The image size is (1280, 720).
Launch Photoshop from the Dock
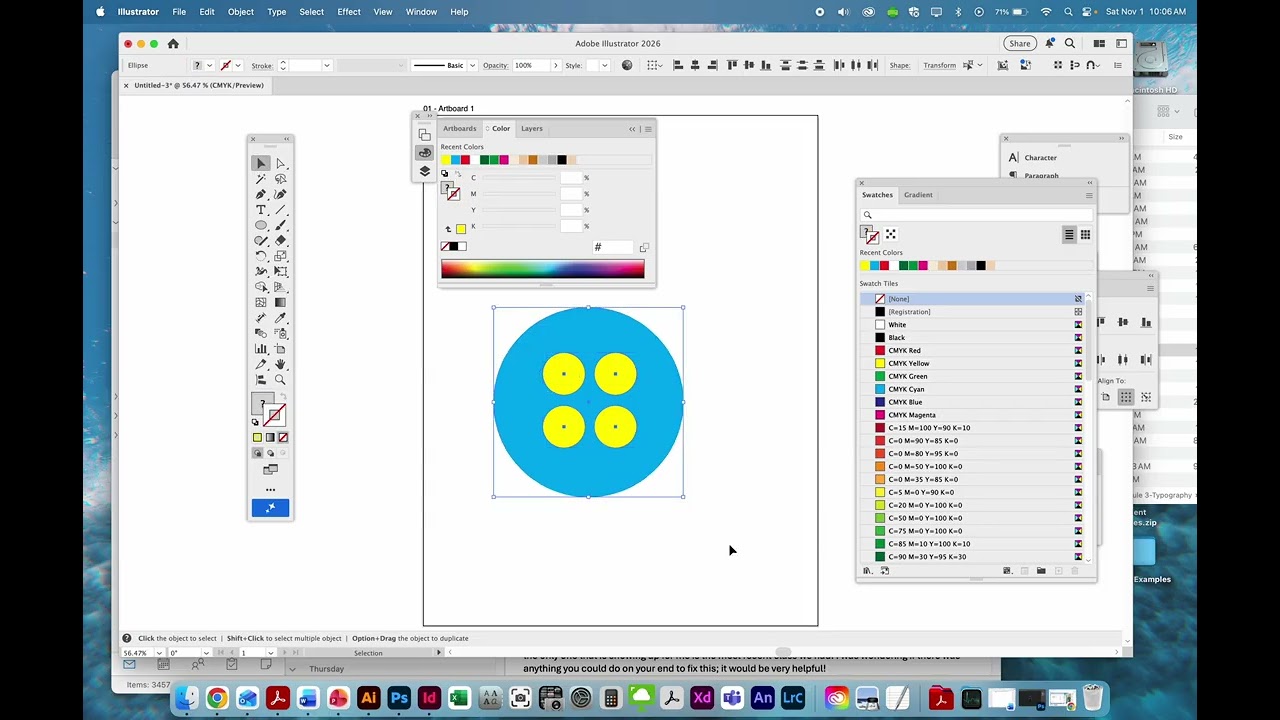click(399, 698)
